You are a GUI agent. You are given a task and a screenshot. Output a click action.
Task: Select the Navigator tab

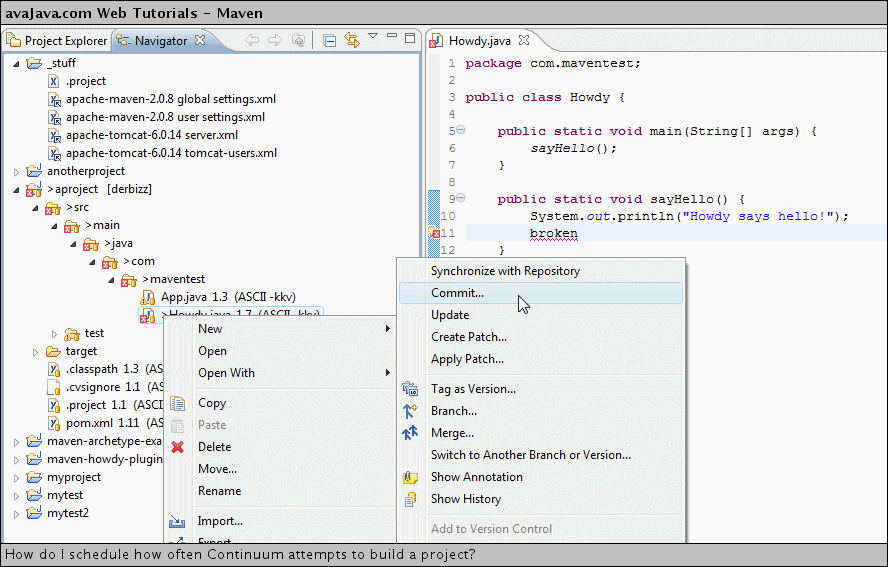tap(161, 41)
